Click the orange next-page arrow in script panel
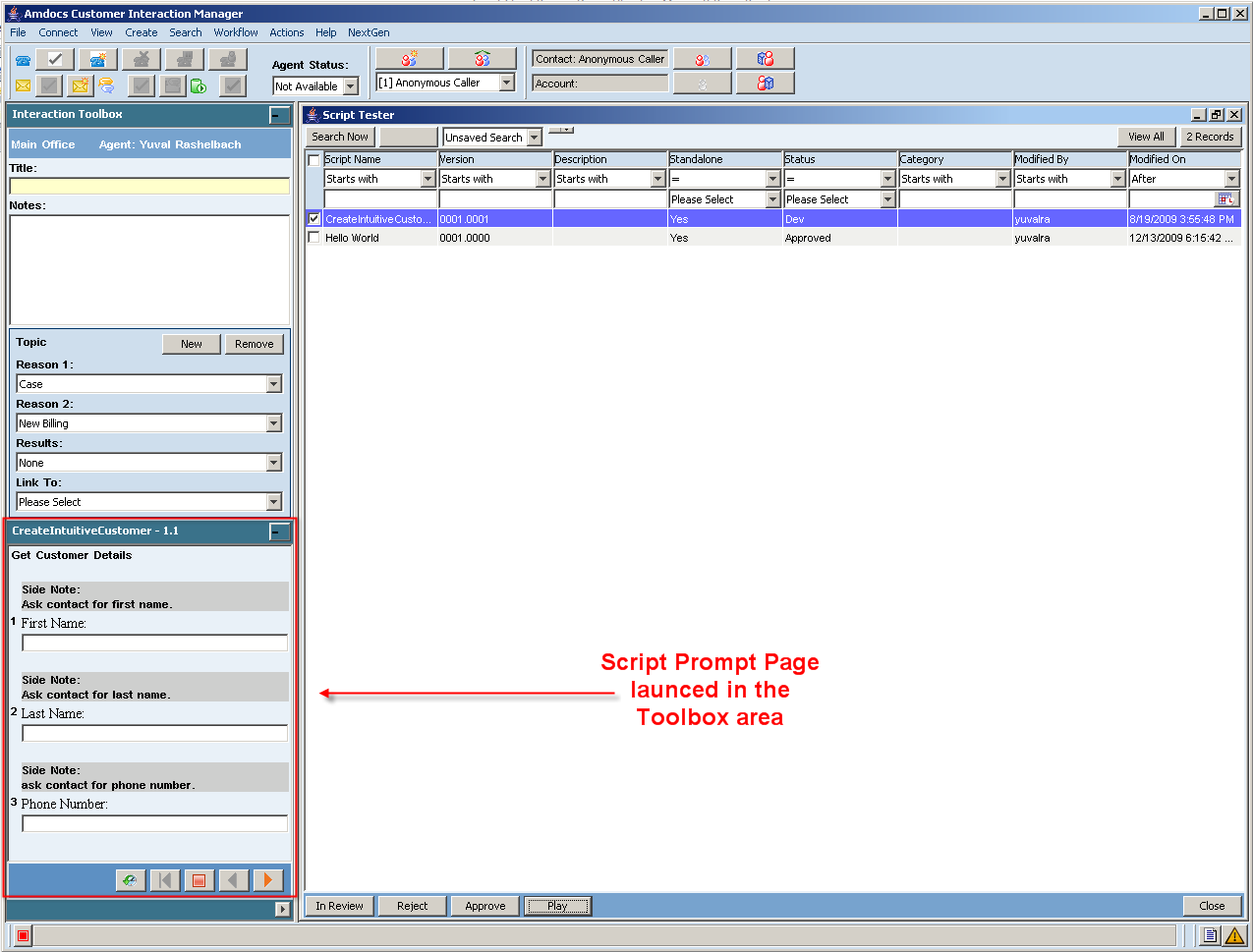 tap(267, 880)
